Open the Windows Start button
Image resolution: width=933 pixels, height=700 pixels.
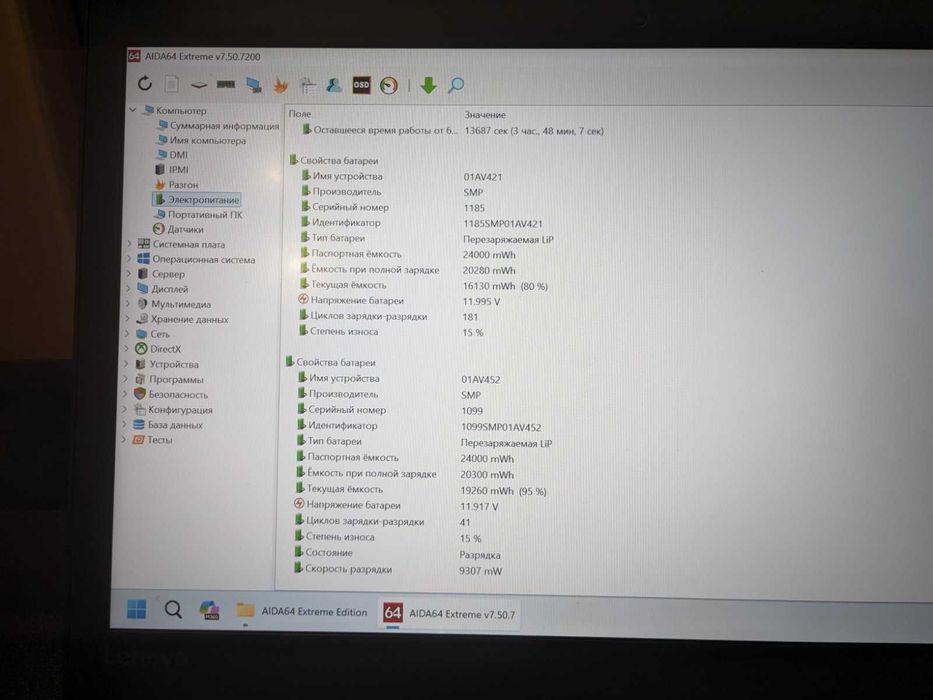pyautogui.click(x=137, y=609)
